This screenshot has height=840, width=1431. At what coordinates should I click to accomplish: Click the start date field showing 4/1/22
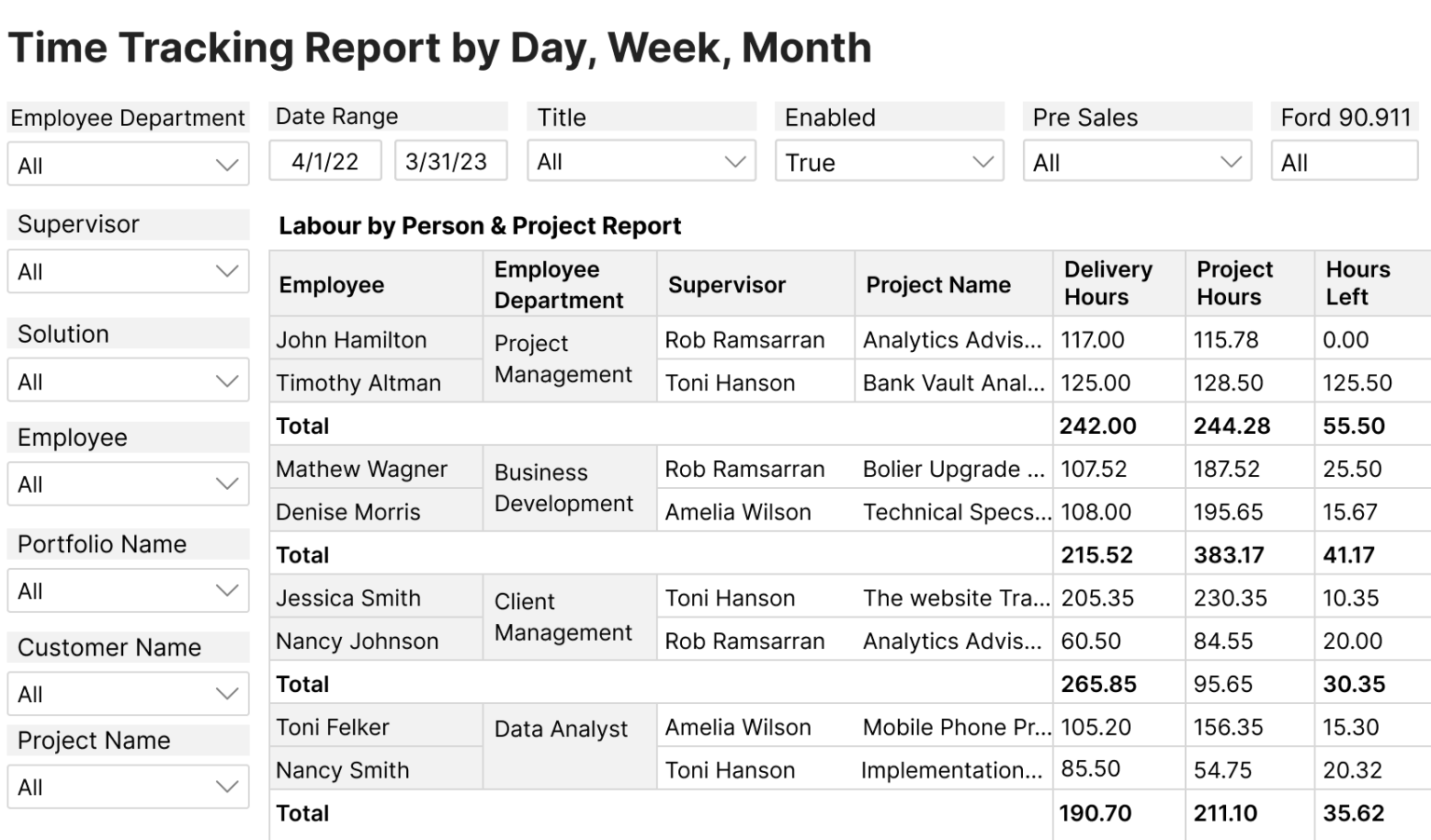click(325, 159)
